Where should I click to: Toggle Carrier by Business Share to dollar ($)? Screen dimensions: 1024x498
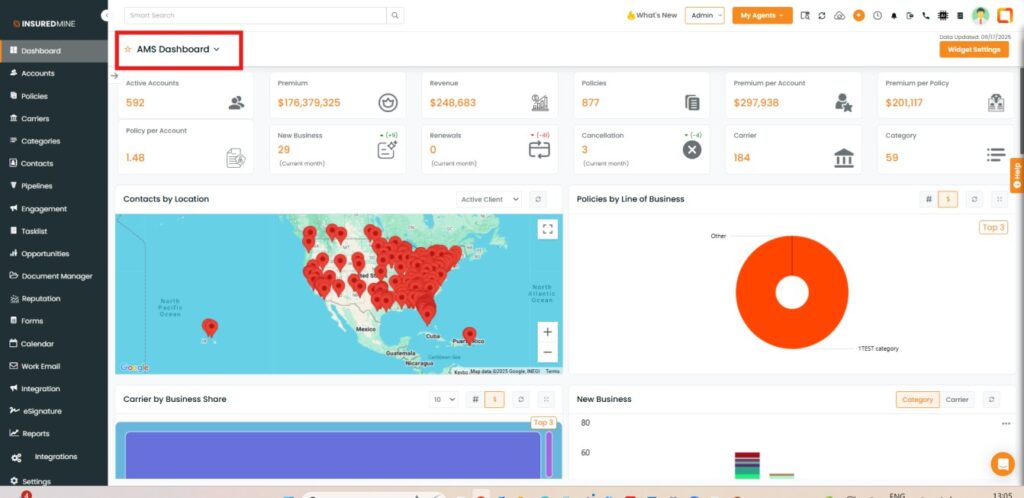[x=494, y=399]
